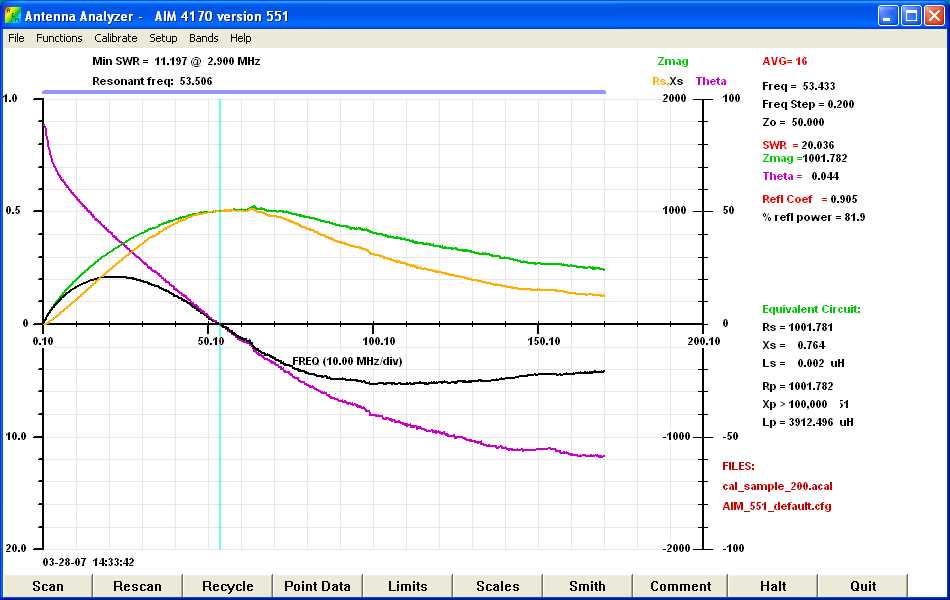Click the 'FREQ (10.00 MHz/div)' axis label
The height and width of the screenshot is (600, 950).
point(347,361)
